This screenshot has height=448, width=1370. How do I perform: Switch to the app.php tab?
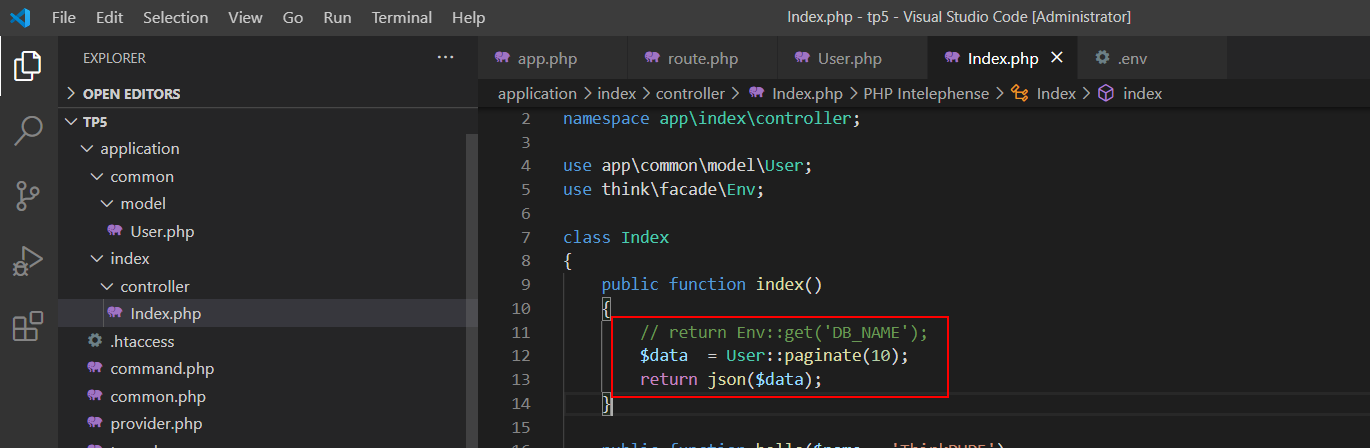(553, 58)
